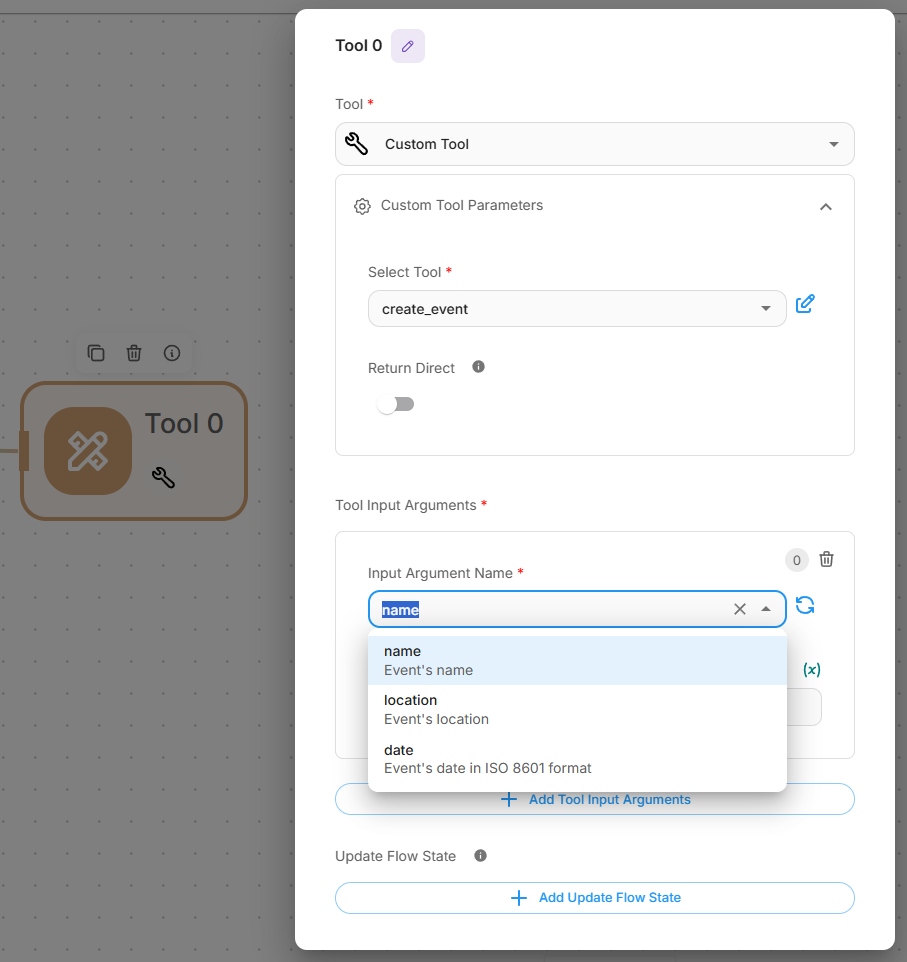The image size is (907, 962).
Task: Click the pencil edit icon beside Tool 0 title
Action: click(407, 46)
